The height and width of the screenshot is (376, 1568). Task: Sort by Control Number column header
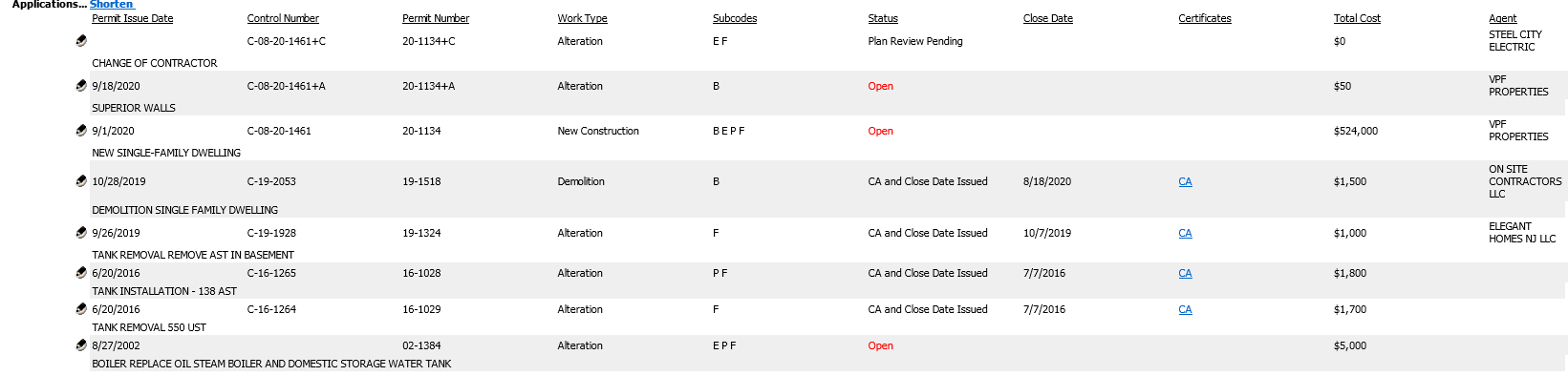(283, 19)
